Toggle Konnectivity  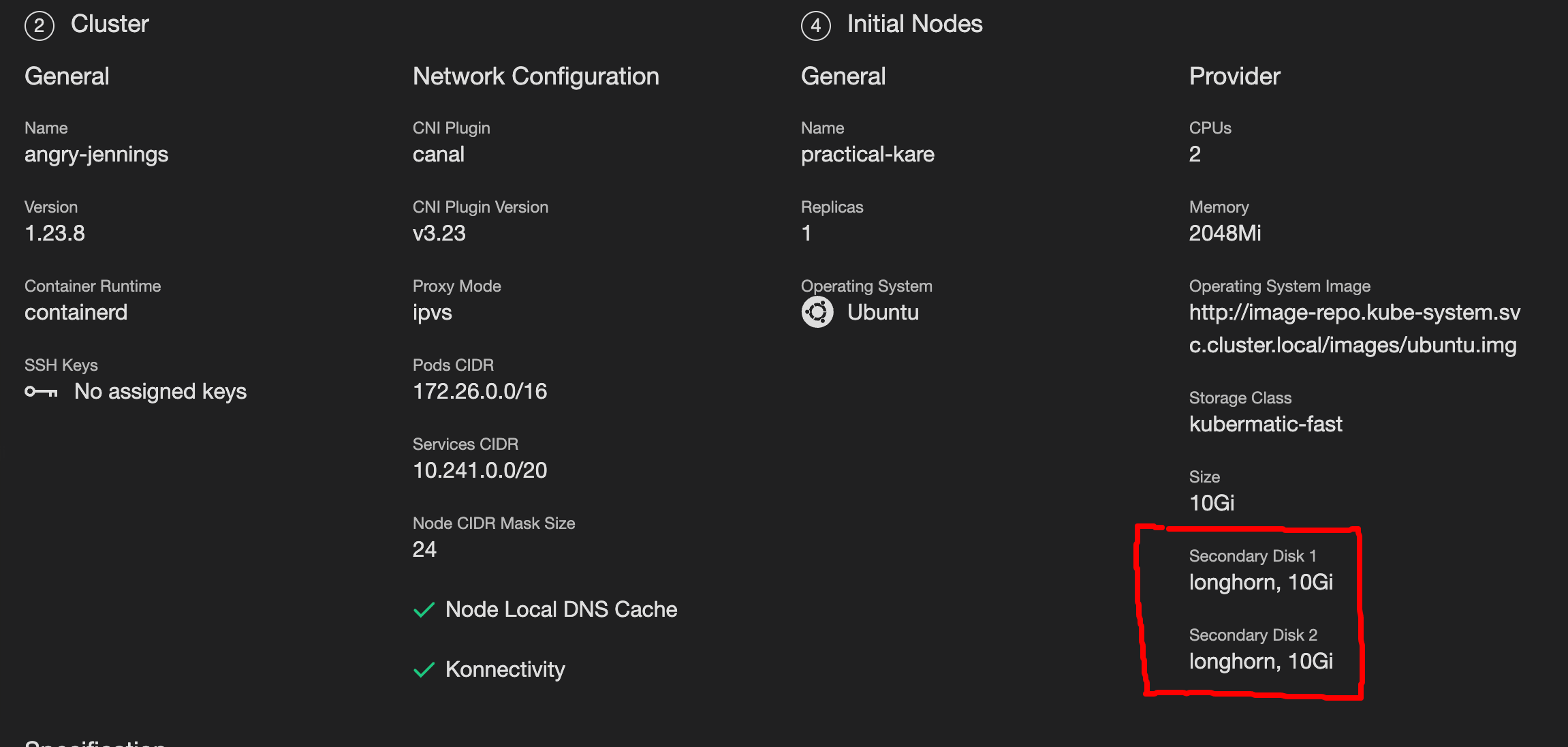click(x=505, y=669)
